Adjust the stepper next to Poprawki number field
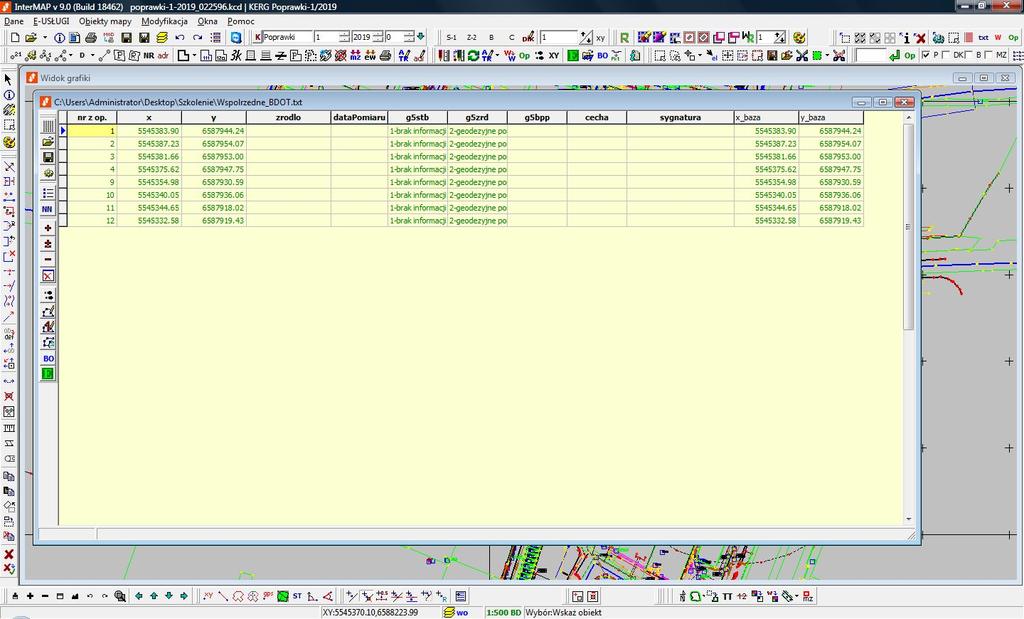The image size is (1024, 619). click(344, 37)
